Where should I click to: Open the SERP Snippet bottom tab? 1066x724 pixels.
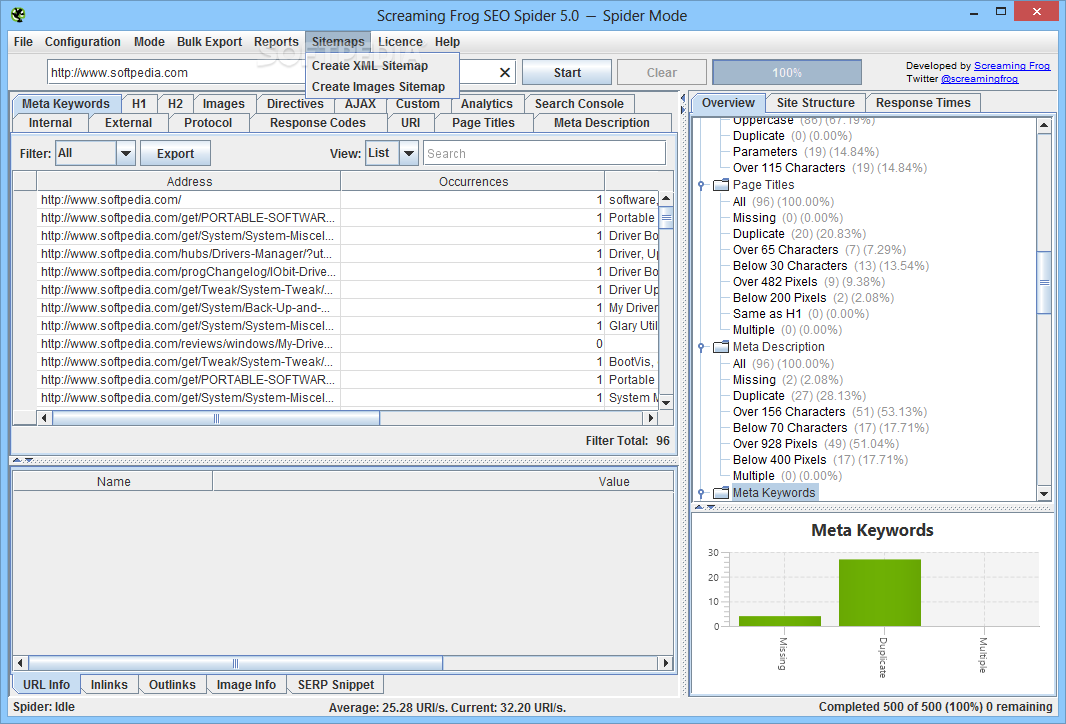[336, 685]
